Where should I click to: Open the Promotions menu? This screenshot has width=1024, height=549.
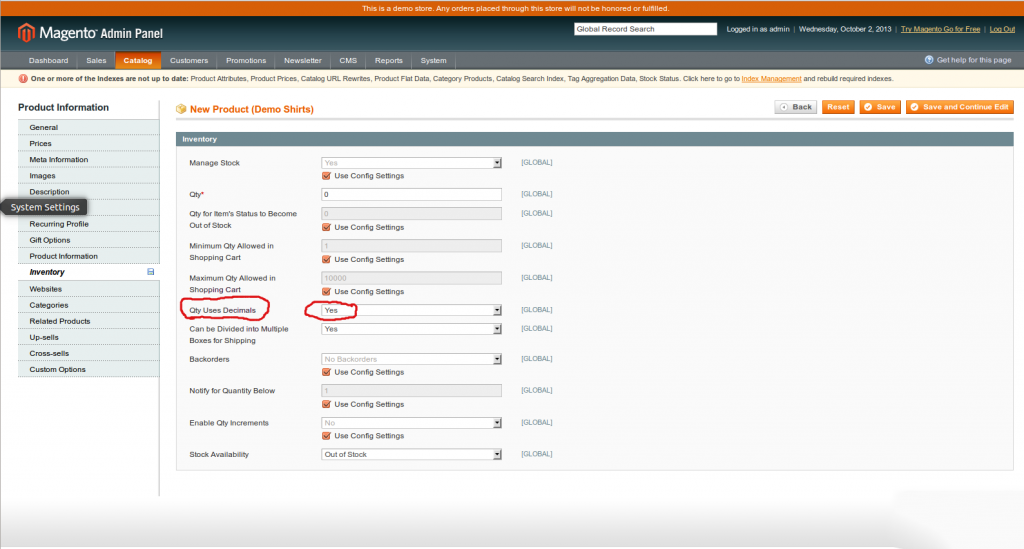coord(246,61)
